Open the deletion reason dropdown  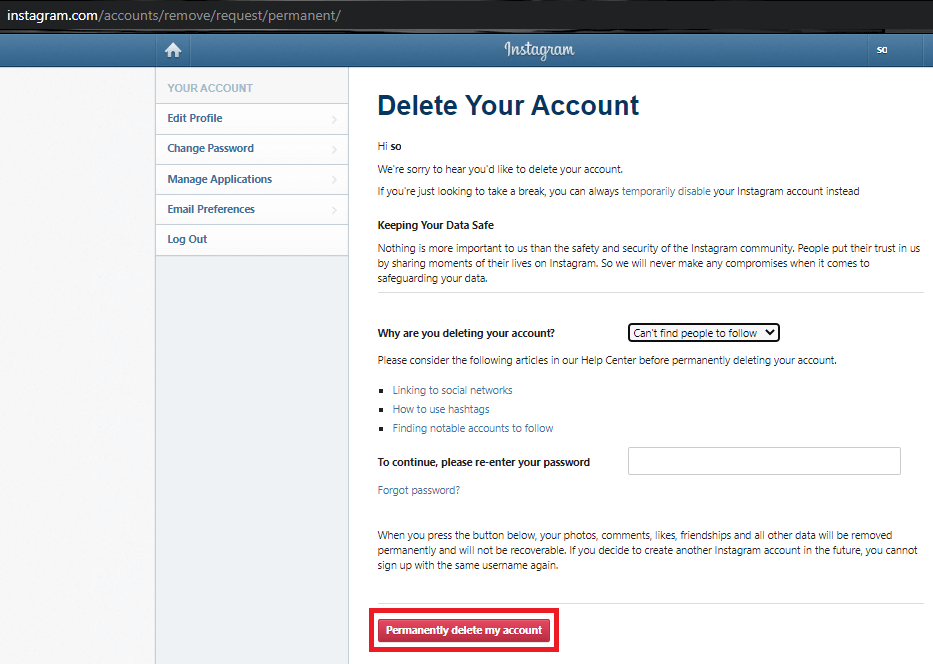[703, 333]
